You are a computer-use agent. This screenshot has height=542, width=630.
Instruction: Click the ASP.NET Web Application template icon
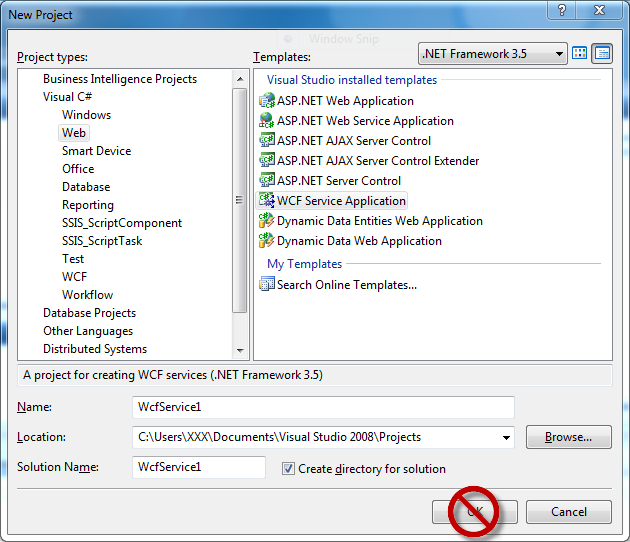267,100
